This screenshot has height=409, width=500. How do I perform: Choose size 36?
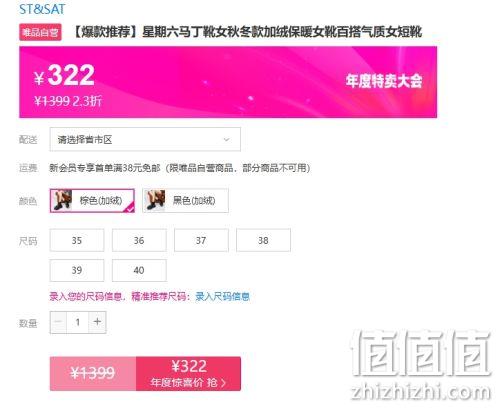139,240
